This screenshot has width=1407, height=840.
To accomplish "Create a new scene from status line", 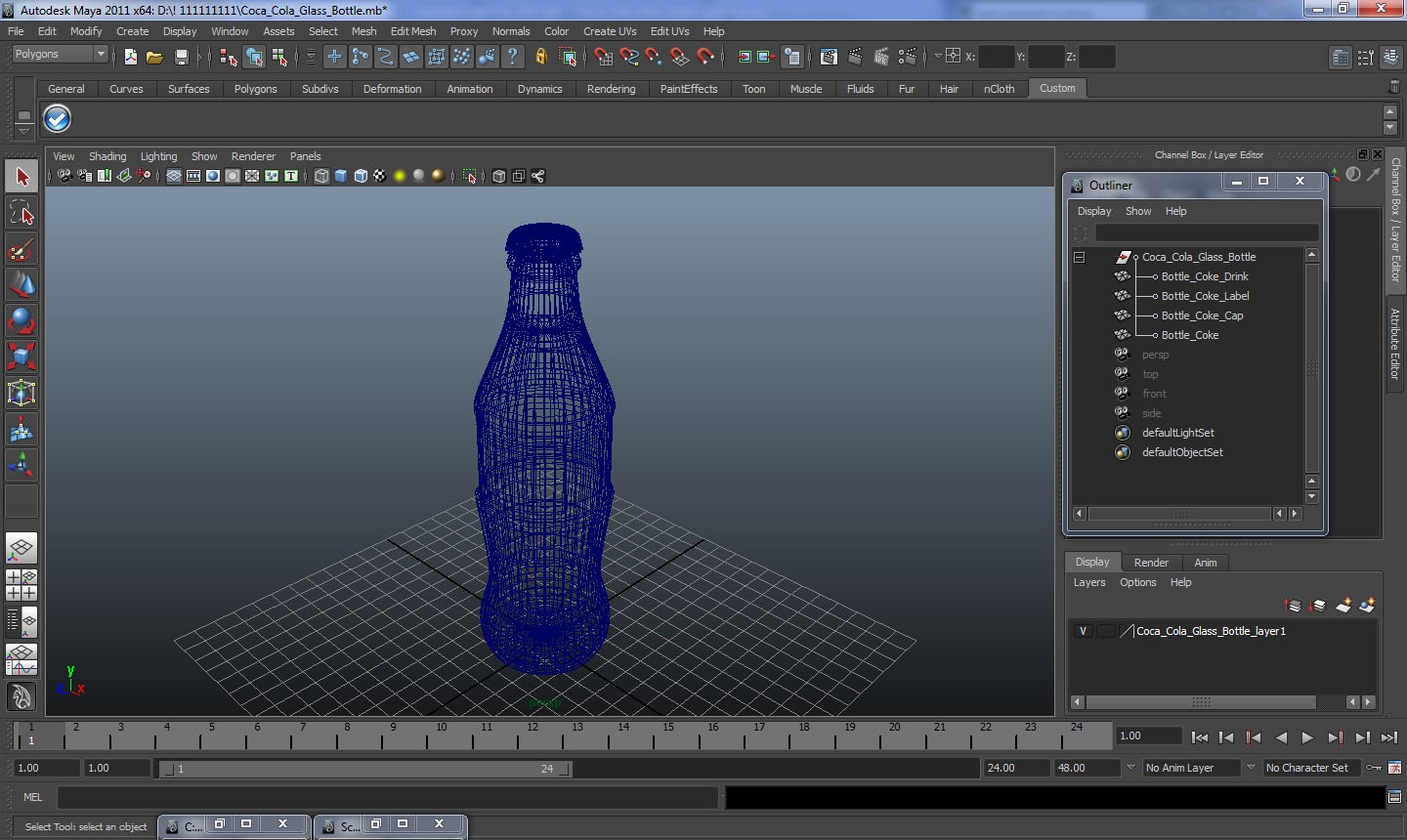I will (x=130, y=57).
